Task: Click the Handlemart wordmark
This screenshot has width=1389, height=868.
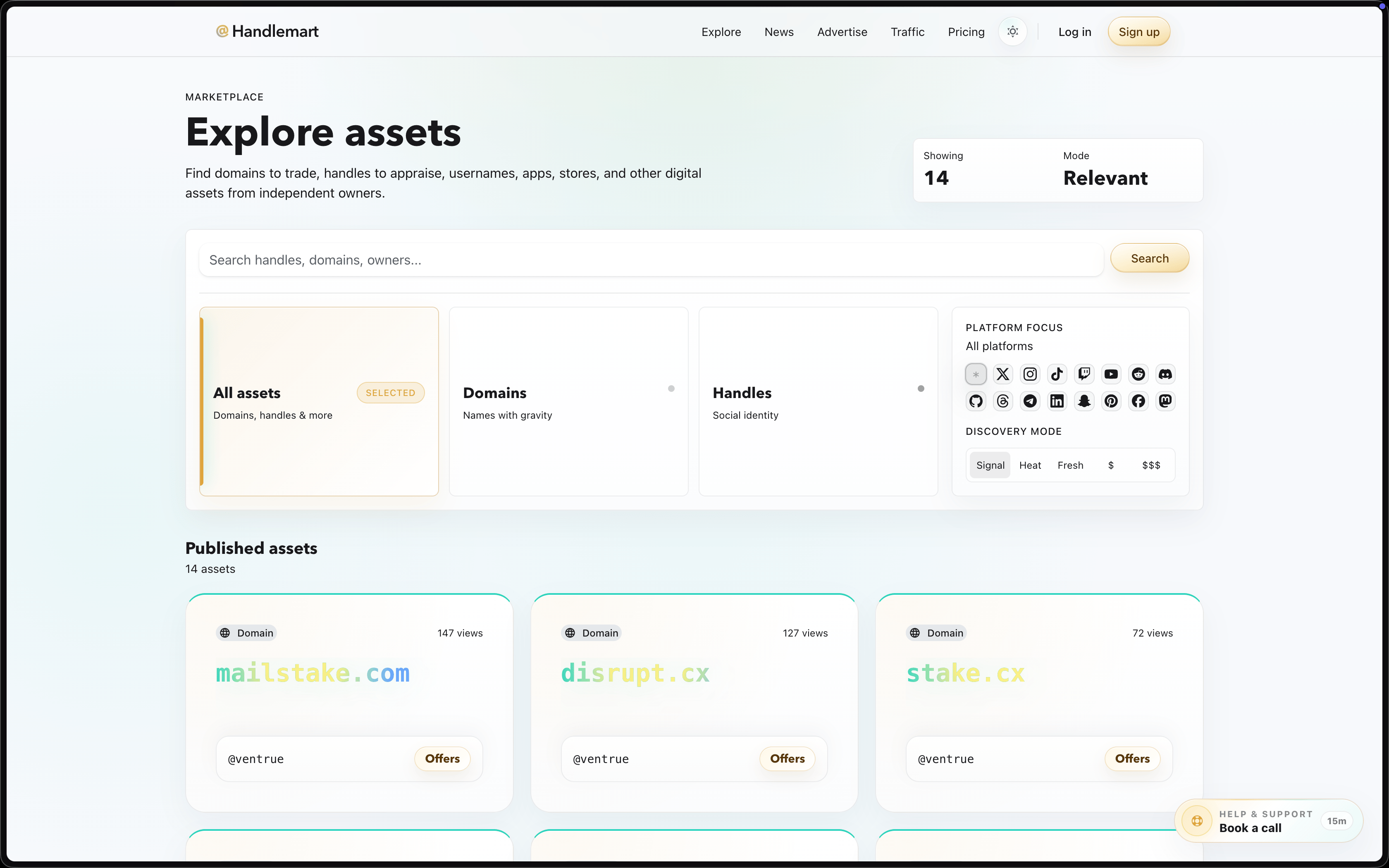Action: point(275,31)
